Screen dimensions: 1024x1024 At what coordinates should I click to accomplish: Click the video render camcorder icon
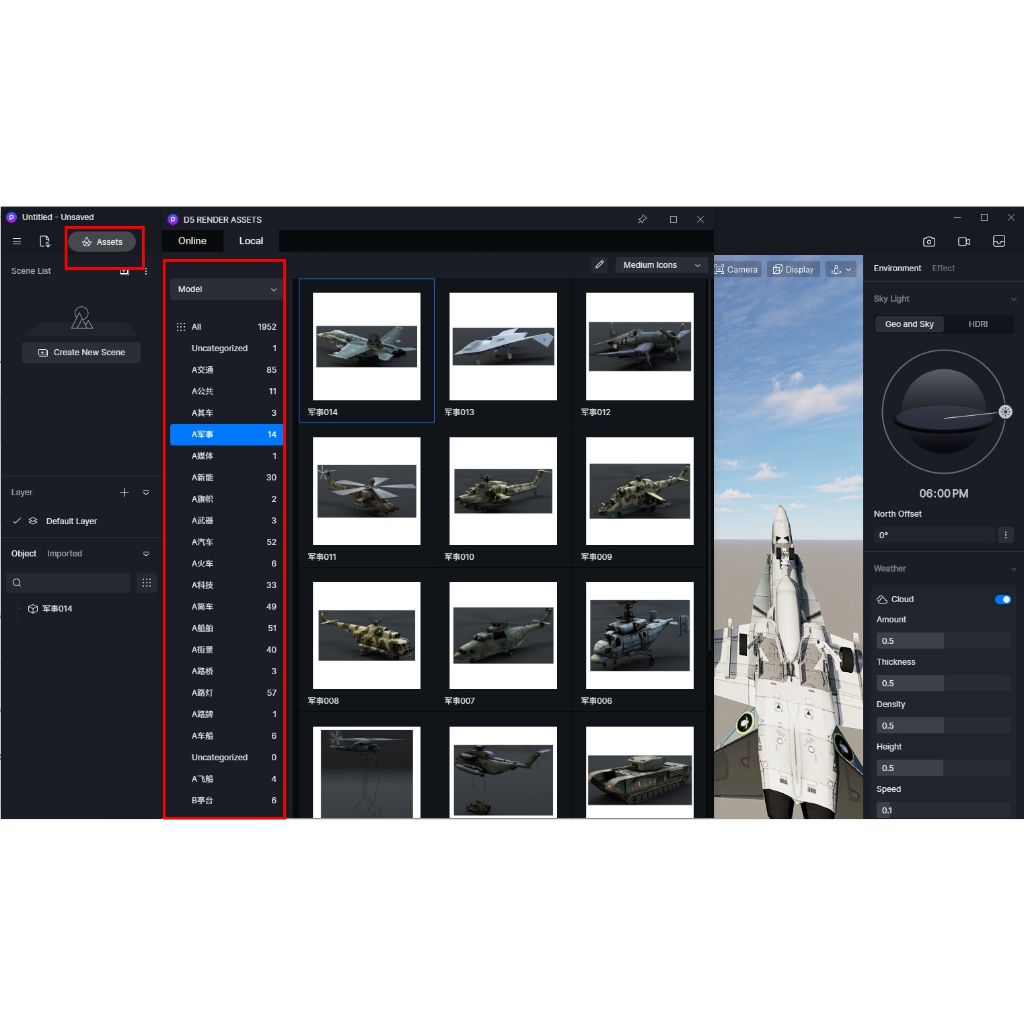pyautogui.click(x=964, y=242)
